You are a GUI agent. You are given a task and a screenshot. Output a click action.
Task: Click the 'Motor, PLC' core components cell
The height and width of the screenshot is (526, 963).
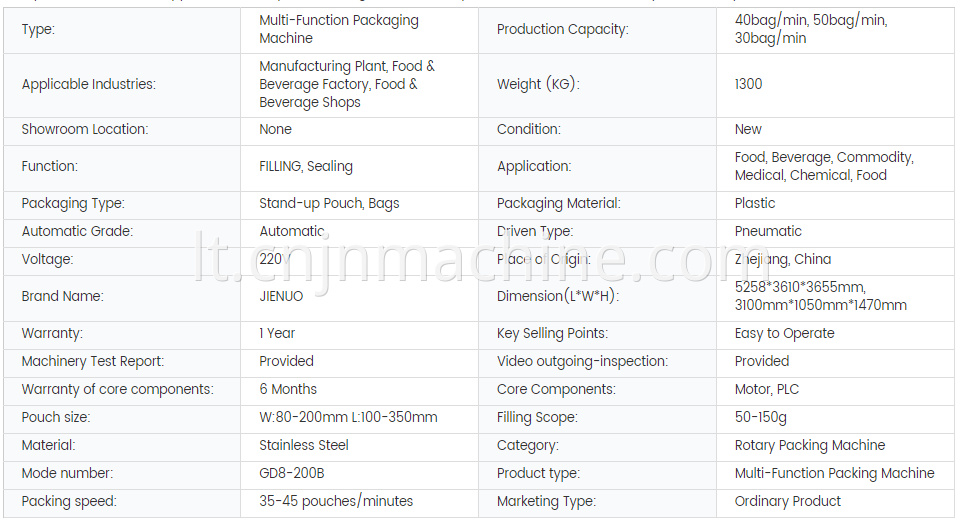[835, 390]
